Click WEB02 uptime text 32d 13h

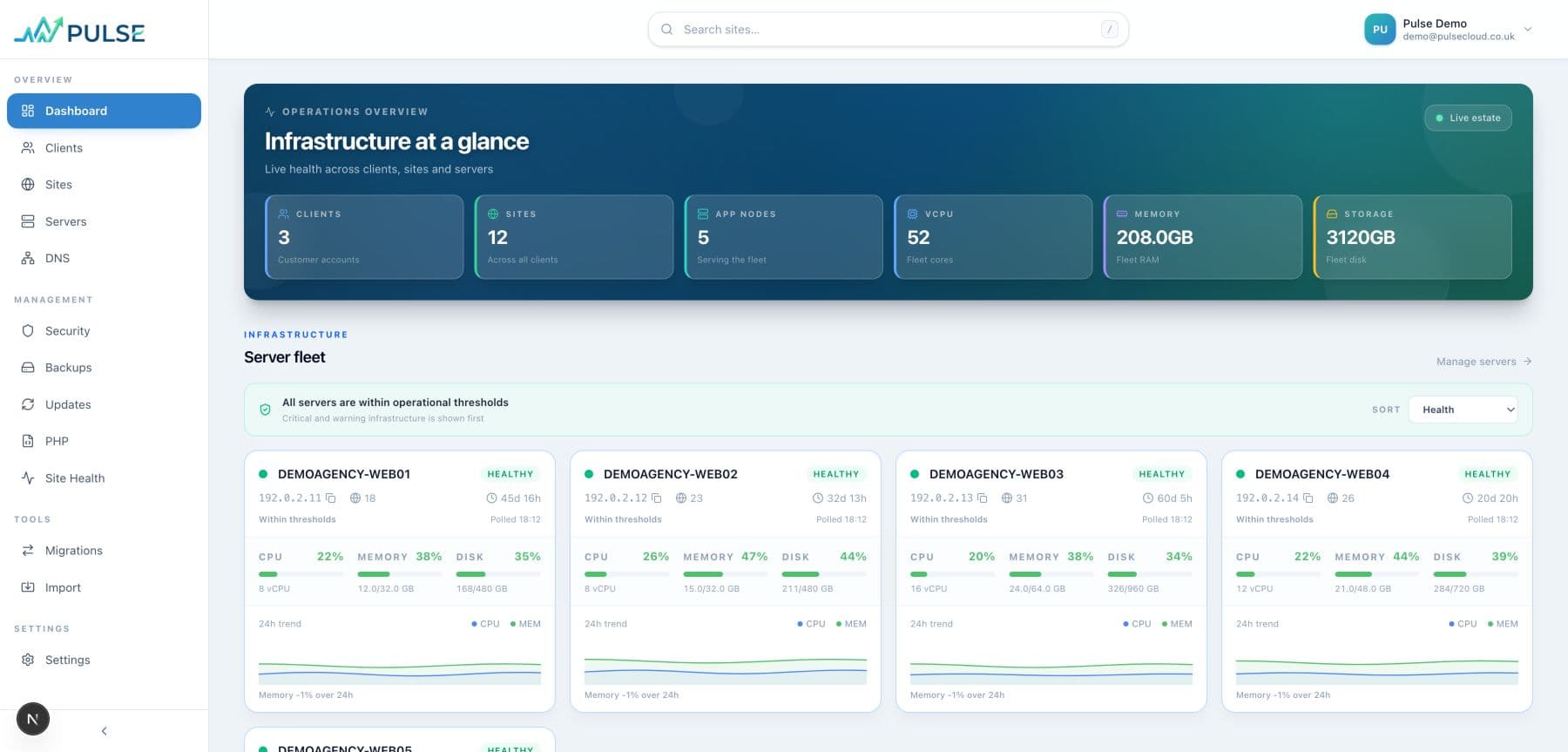point(847,498)
